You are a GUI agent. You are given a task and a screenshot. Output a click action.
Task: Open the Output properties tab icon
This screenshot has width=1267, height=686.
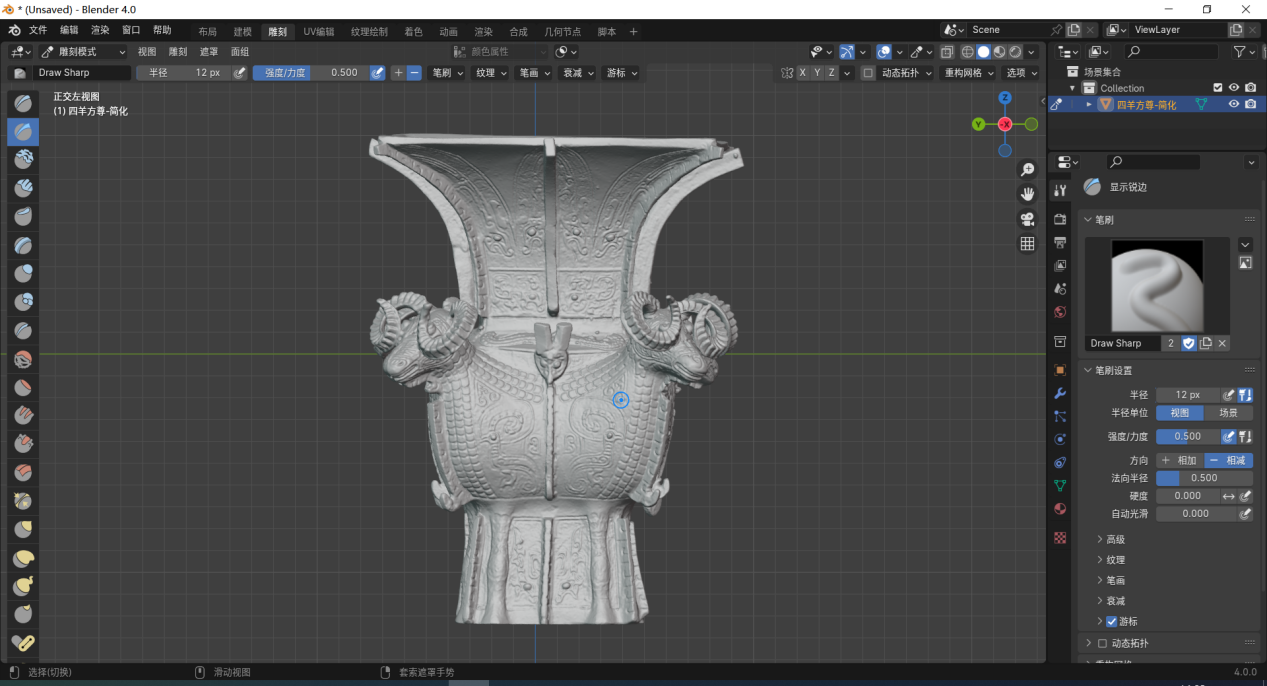(x=1060, y=242)
